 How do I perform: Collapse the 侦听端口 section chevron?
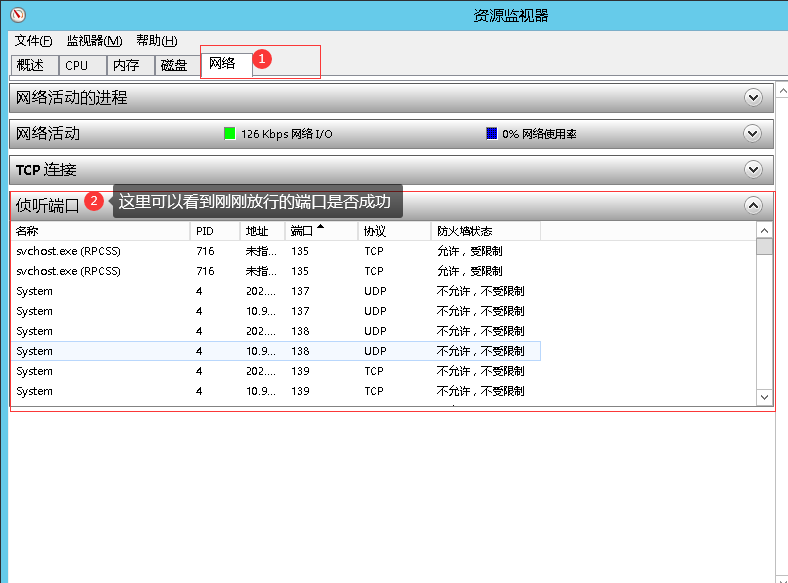point(753,205)
